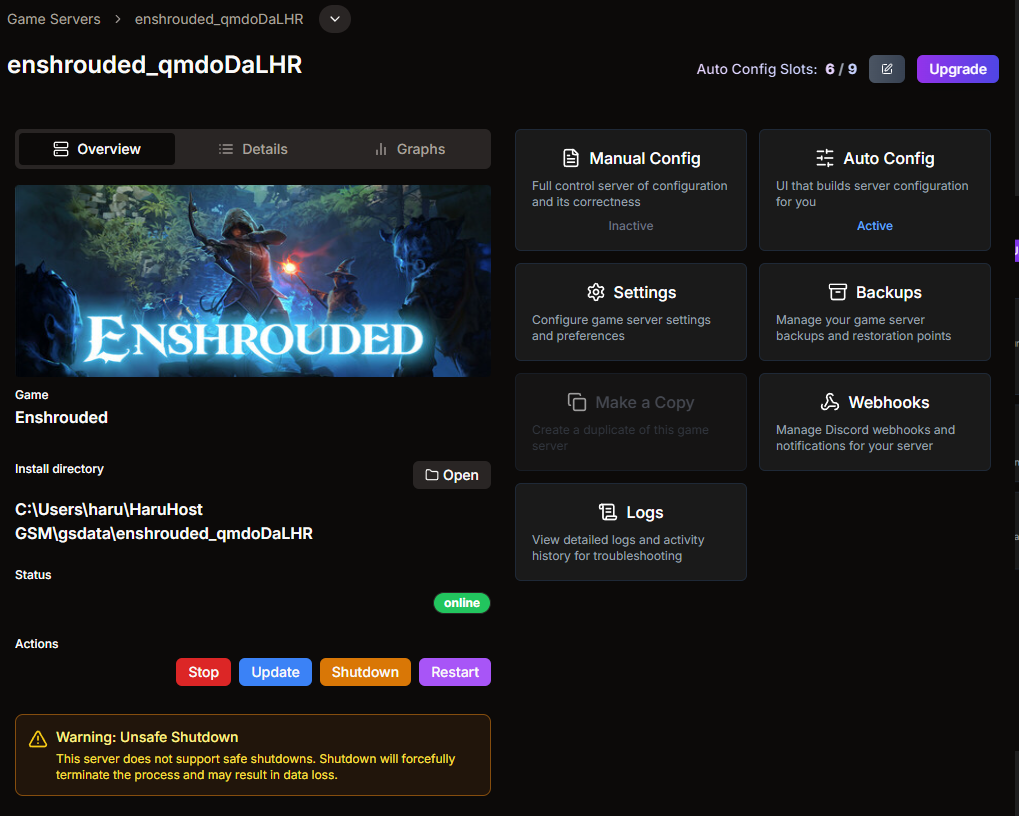Edit Auto Config Slots pencil icon

(886, 69)
